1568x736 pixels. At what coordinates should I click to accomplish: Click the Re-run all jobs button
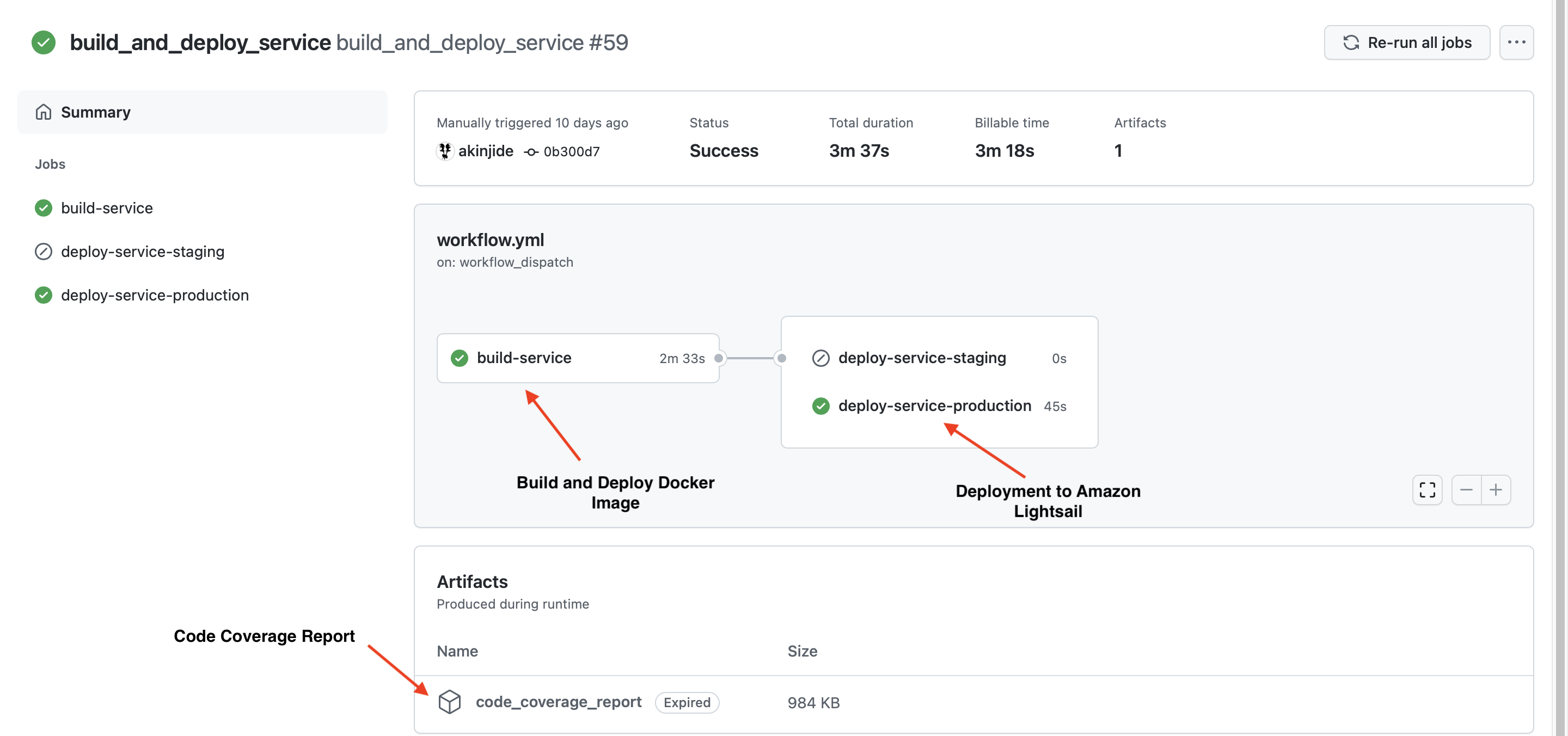(1406, 42)
